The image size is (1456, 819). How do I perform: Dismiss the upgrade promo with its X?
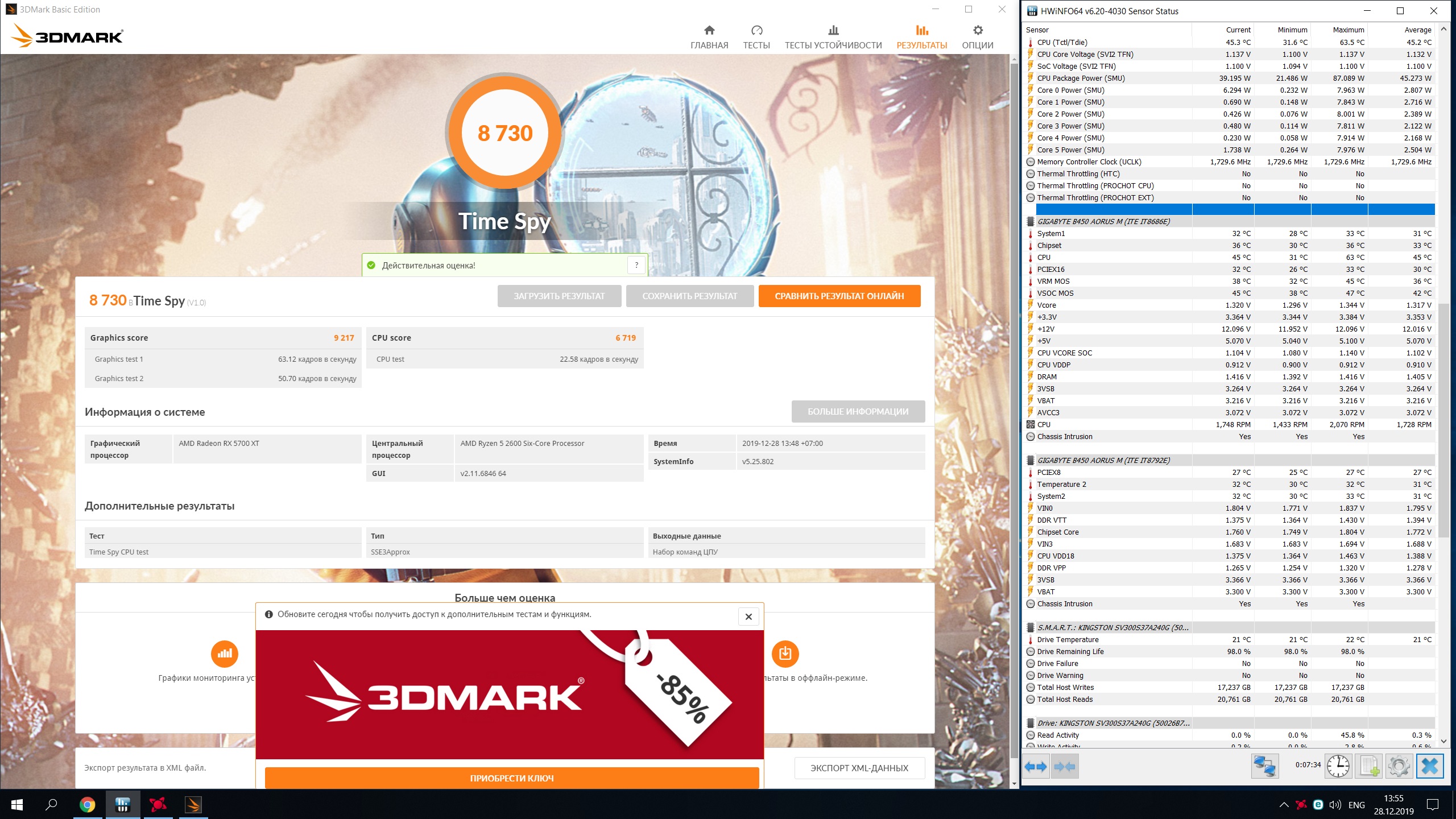(x=748, y=617)
